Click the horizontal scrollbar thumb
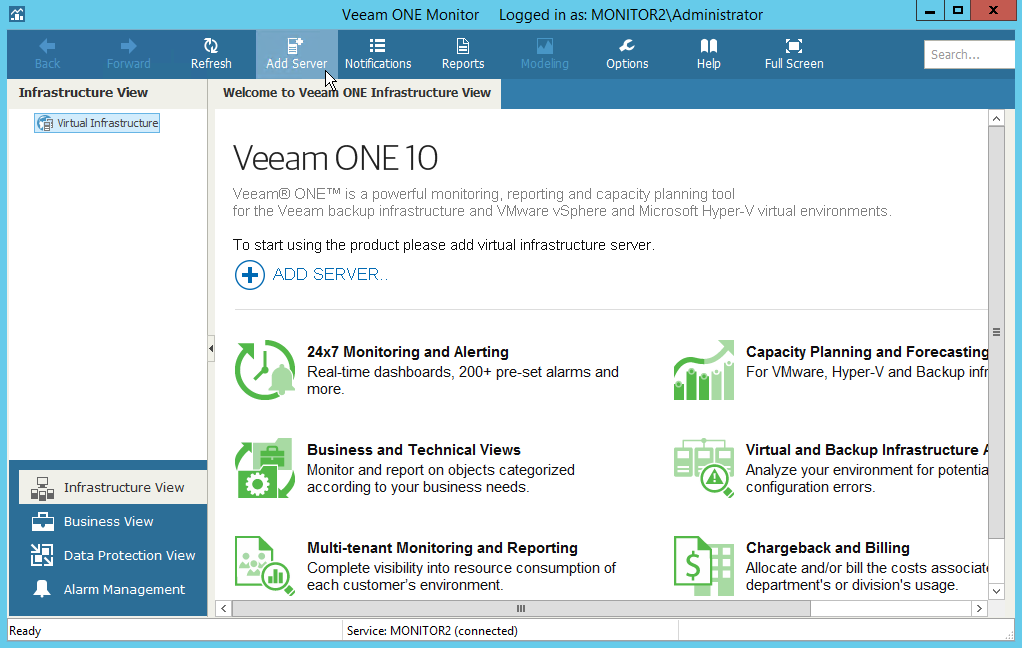This screenshot has width=1022, height=648. pos(521,608)
